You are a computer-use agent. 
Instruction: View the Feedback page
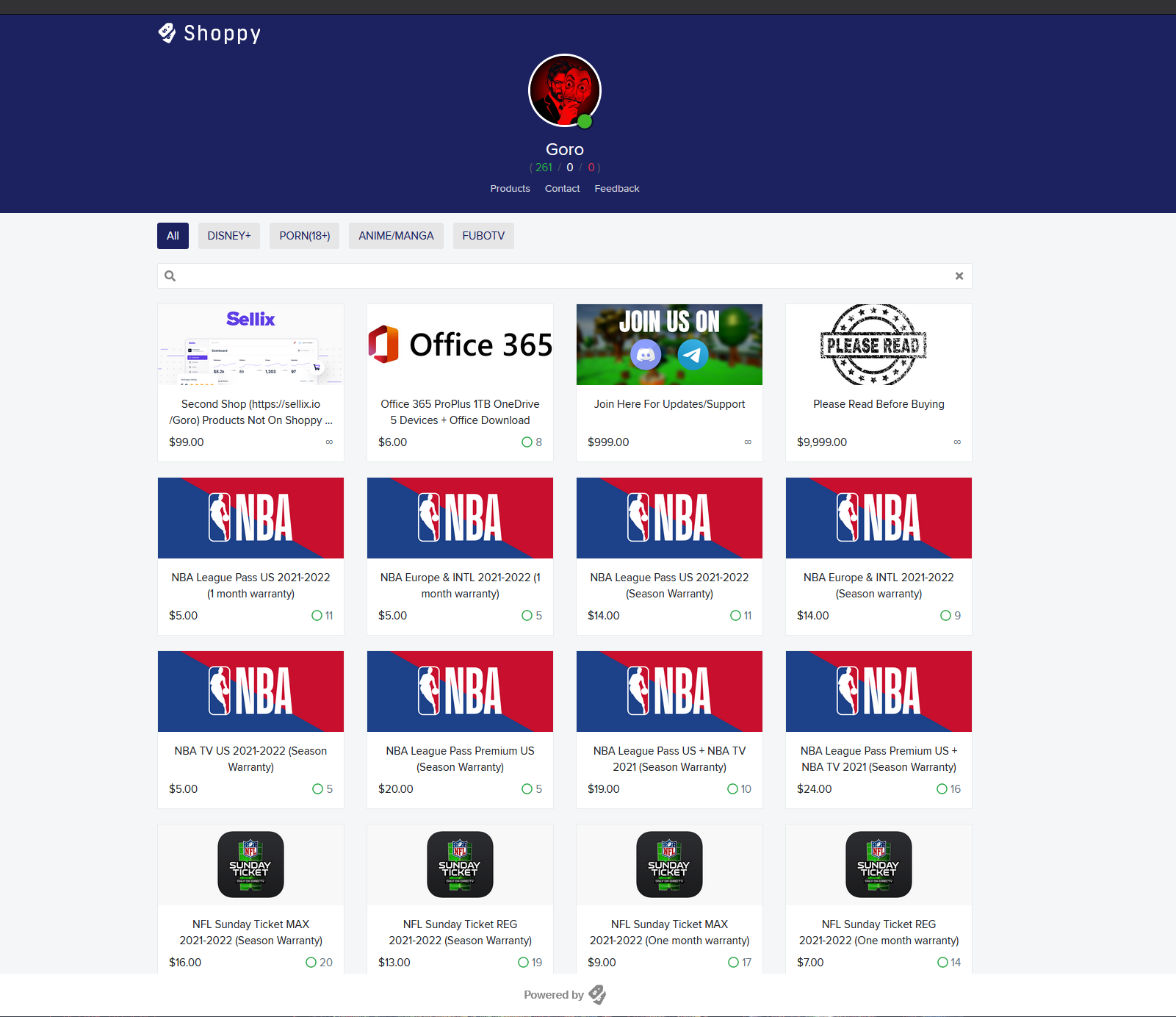click(617, 189)
